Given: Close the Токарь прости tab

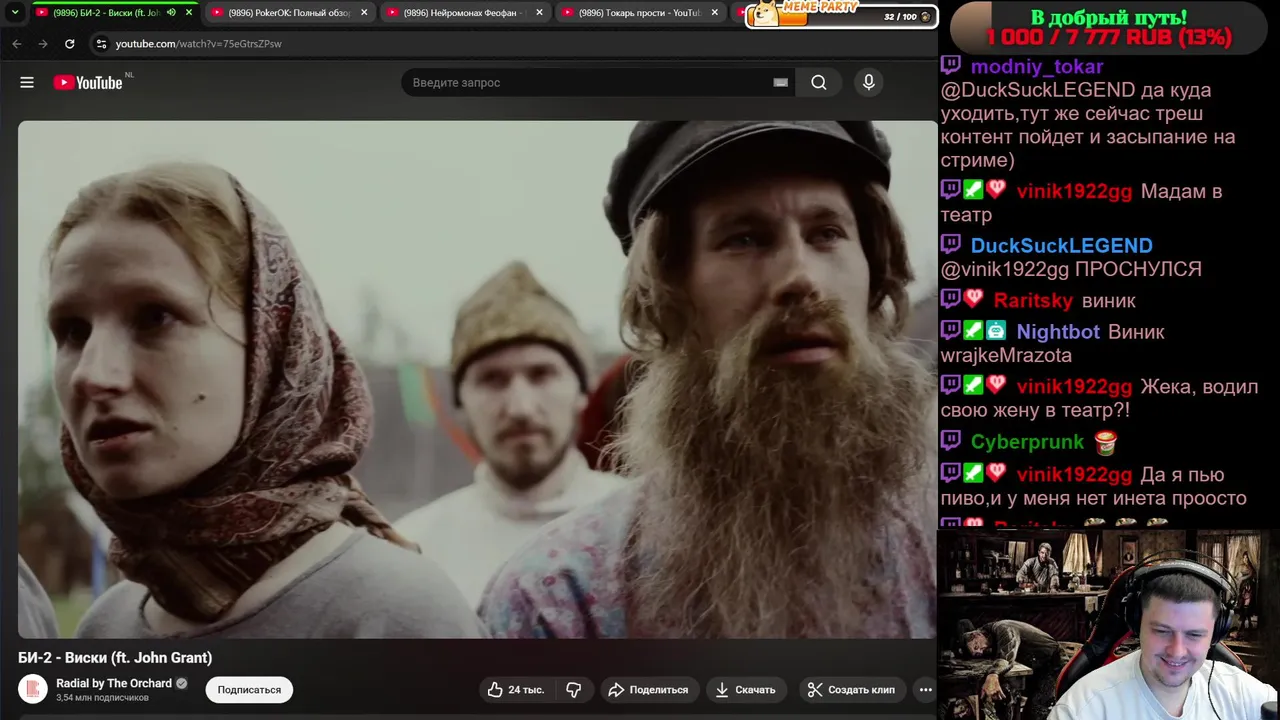Looking at the screenshot, I should (x=714, y=13).
